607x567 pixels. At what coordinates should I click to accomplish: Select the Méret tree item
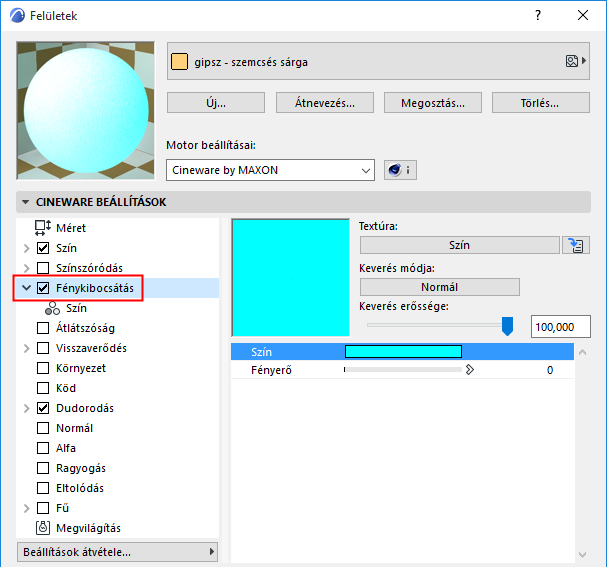point(71,228)
